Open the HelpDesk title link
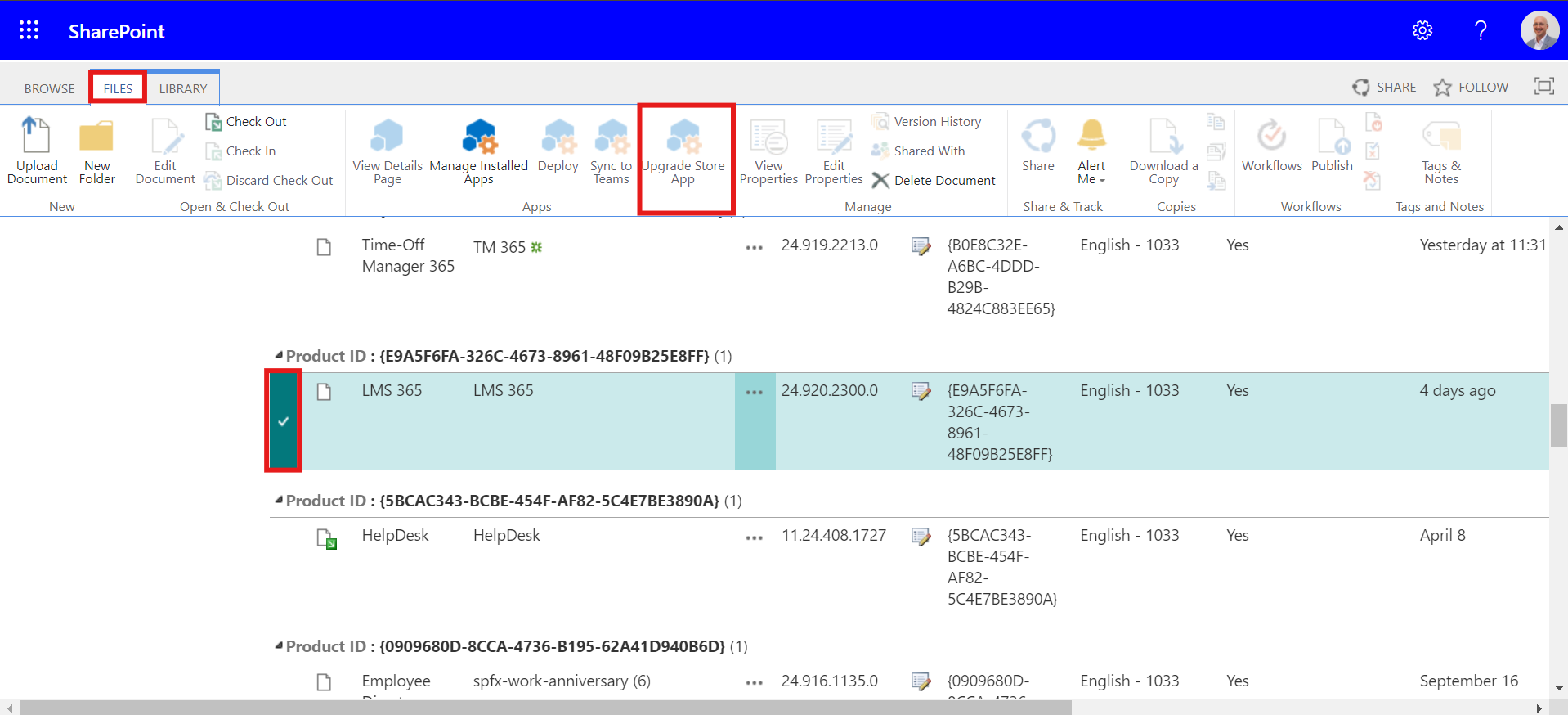 tap(395, 536)
